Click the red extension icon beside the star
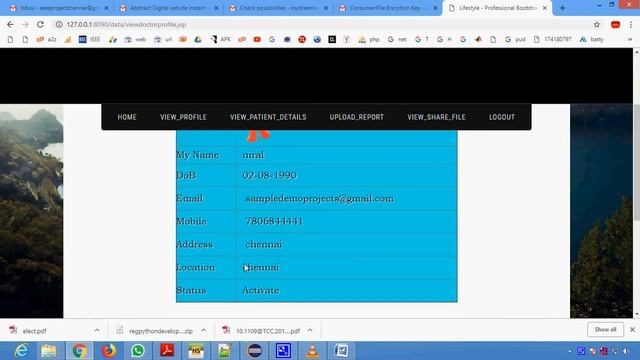The height and width of the screenshot is (360, 640). tap(616, 24)
